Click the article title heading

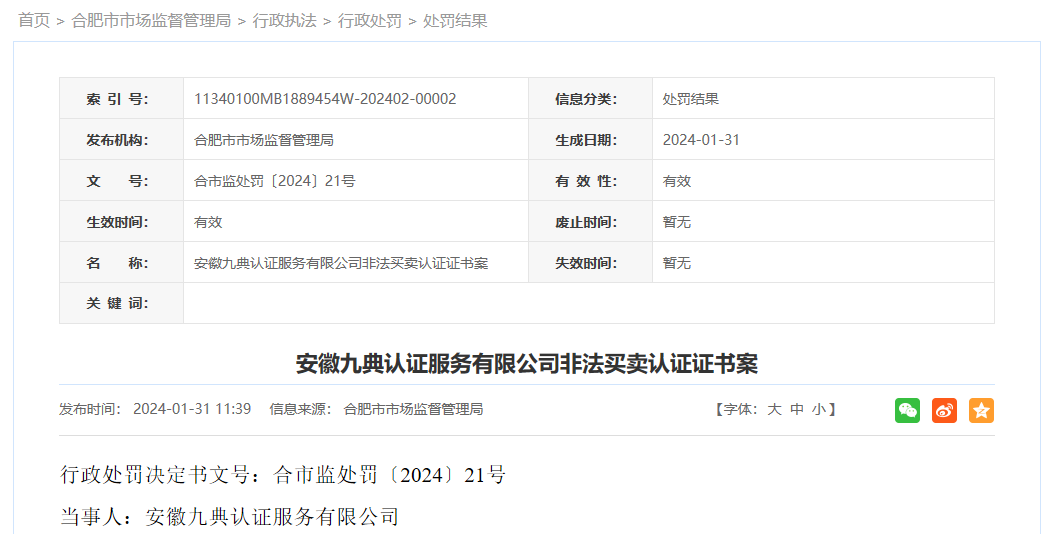click(x=526, y=363)
